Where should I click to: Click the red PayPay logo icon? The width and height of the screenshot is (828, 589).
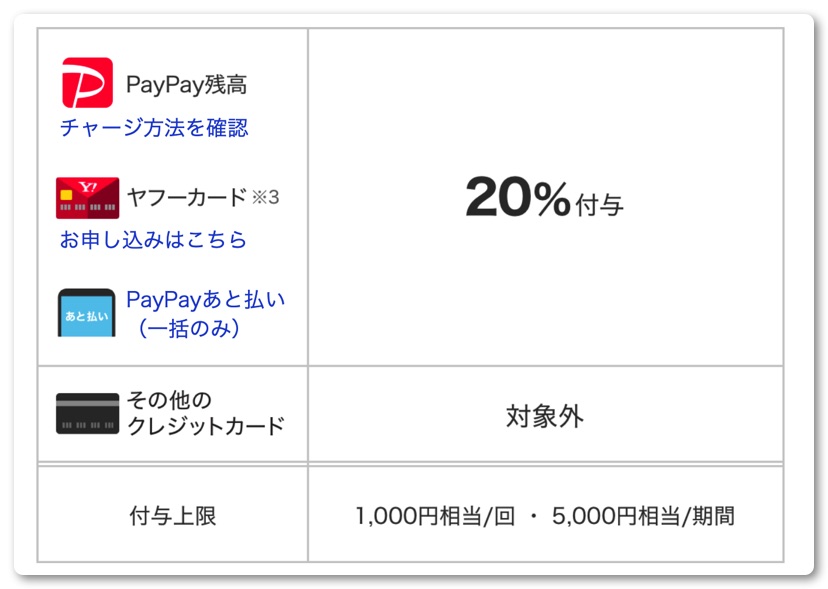[87, 83]
